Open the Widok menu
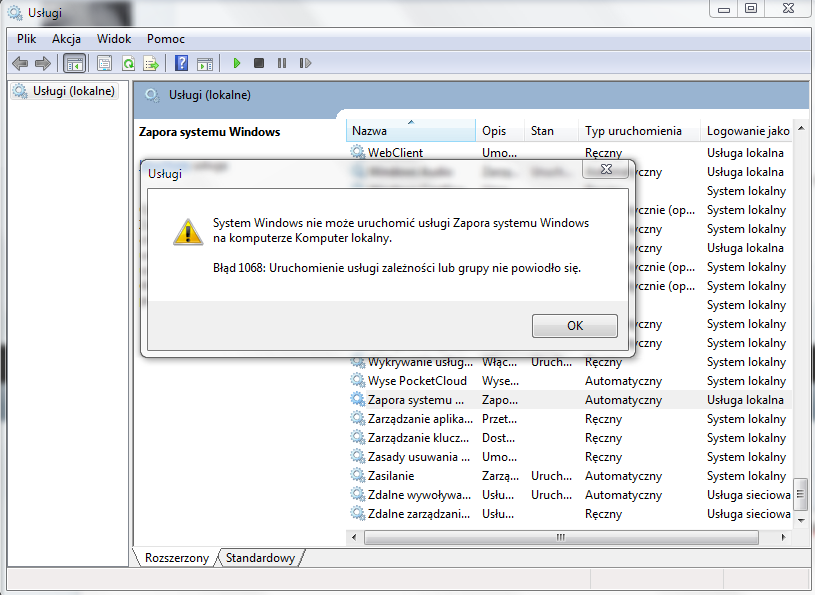The image size is (815, 595). [x=114, y=39]
